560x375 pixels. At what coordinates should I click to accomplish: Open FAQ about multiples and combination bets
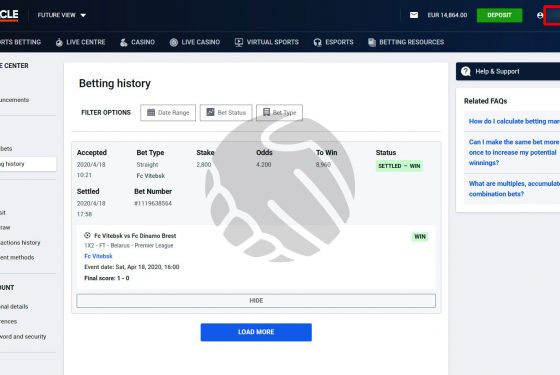(x=514, y=189)
